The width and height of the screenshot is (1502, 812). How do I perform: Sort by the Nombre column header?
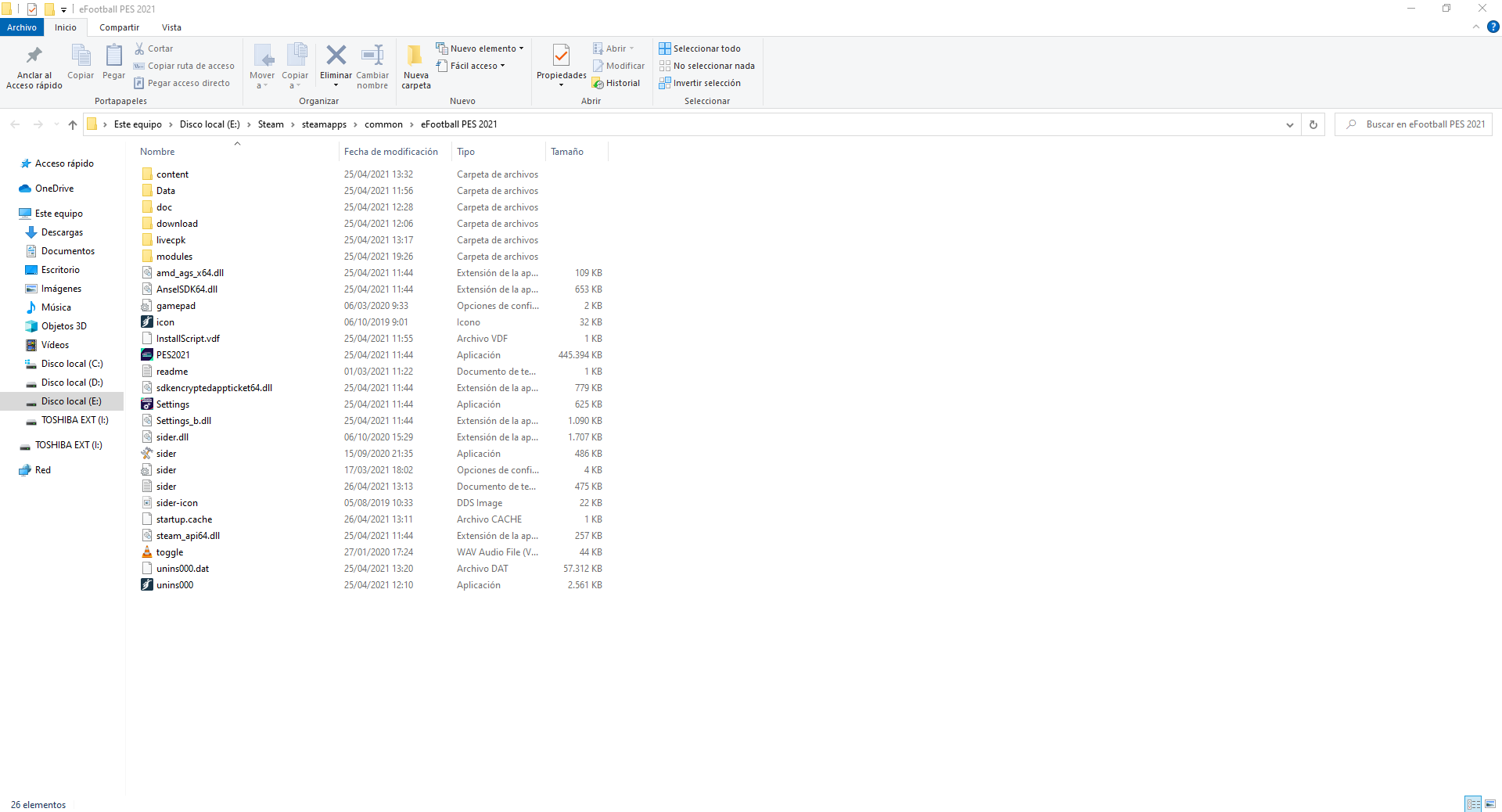pyautogui.click(x=157, y=152)
